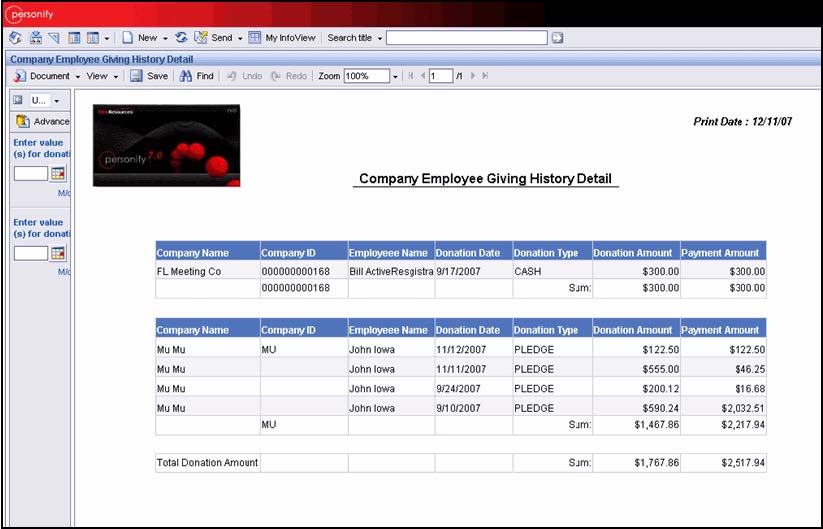
Task: Click the Find label
Action: coord(205,76)
